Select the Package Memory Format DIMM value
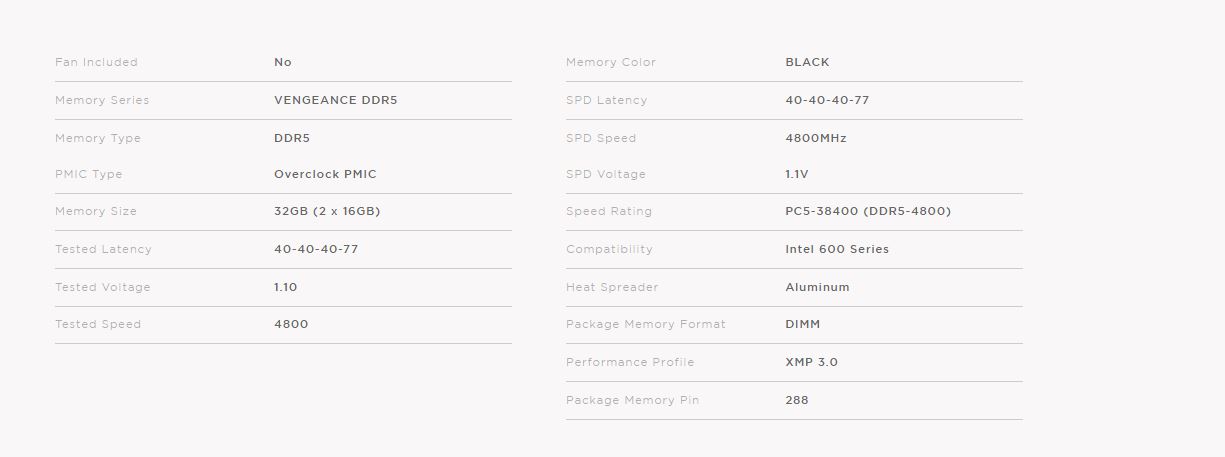The width and height of the screenshot is (1225, 457). click(803, 324)
